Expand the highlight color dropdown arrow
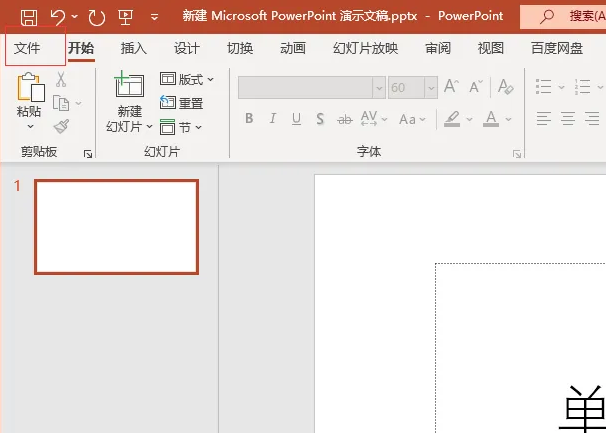The height and width of the screenshot is (433, 606). click(x=469, y=119)
